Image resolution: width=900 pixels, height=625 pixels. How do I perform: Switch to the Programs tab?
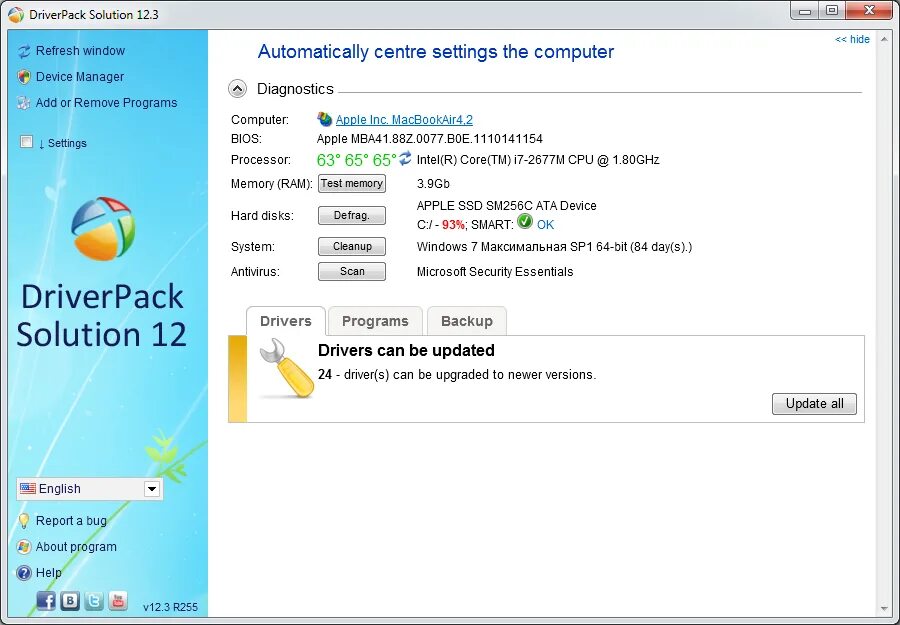(x=375, y=321)
